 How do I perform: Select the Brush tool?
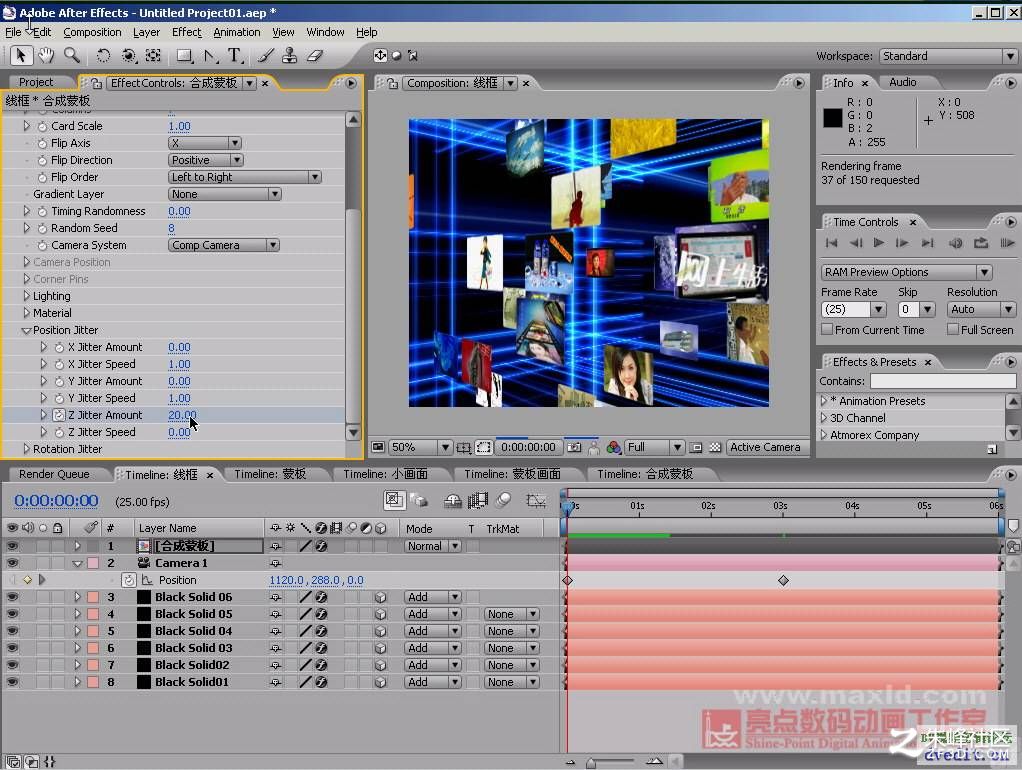pyautogui.click(x=265, y=56)
